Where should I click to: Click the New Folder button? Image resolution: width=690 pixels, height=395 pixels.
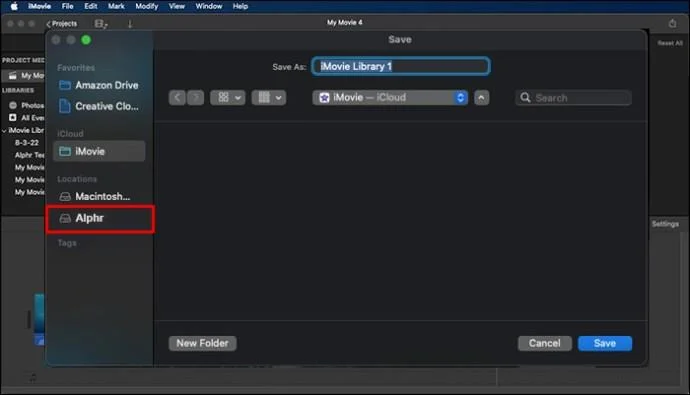point(202,343)
